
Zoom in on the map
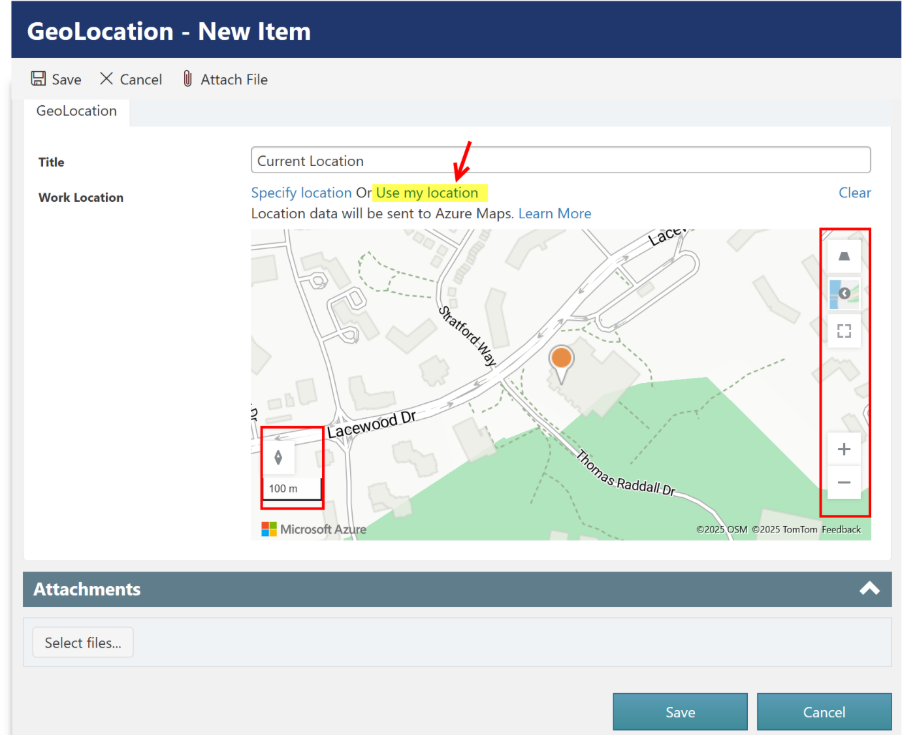[844, 449]
